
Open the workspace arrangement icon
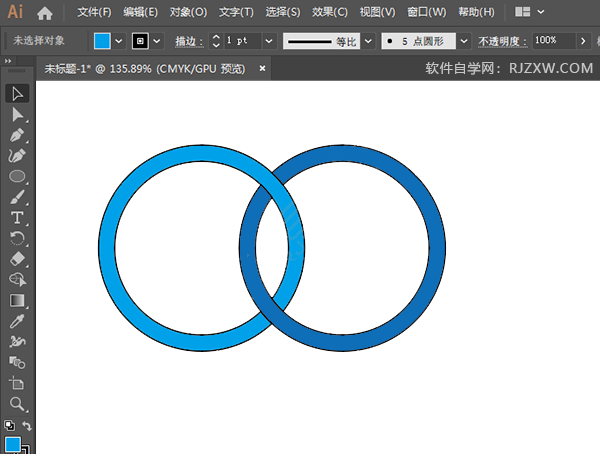tap(522, 12)
